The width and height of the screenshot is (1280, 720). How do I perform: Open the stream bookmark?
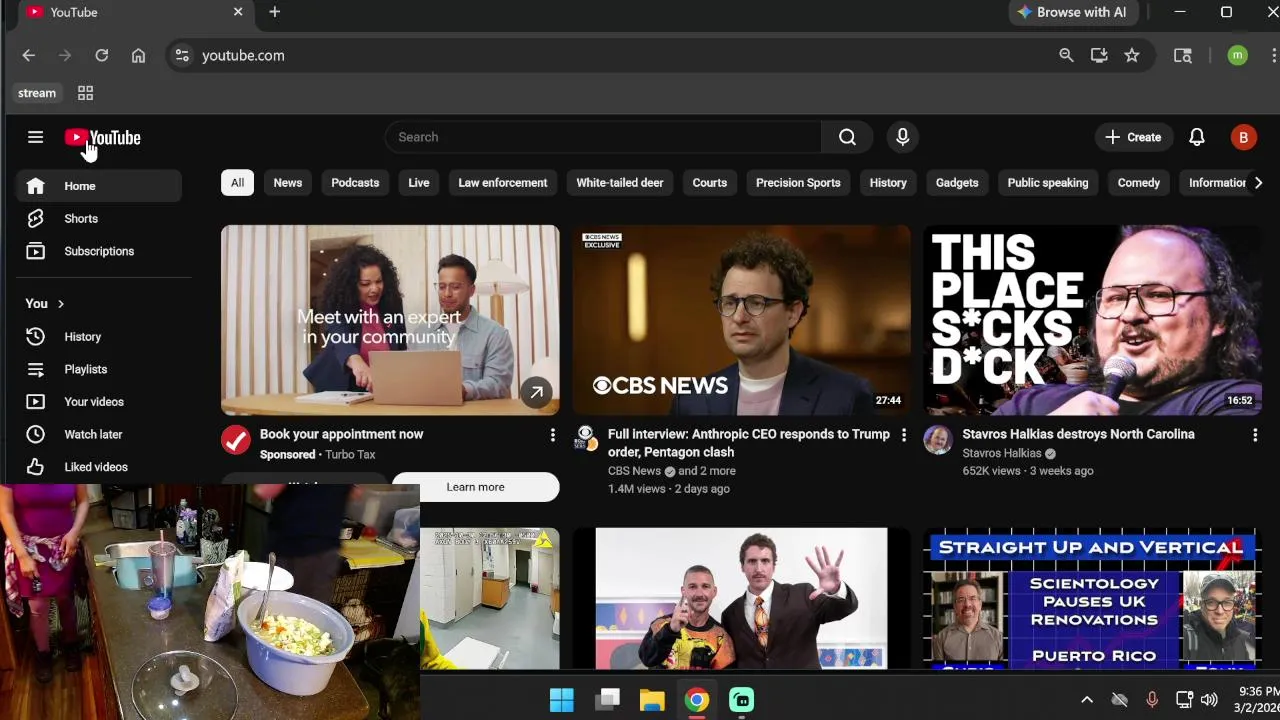pyautogui.click(x=37, y=93)
